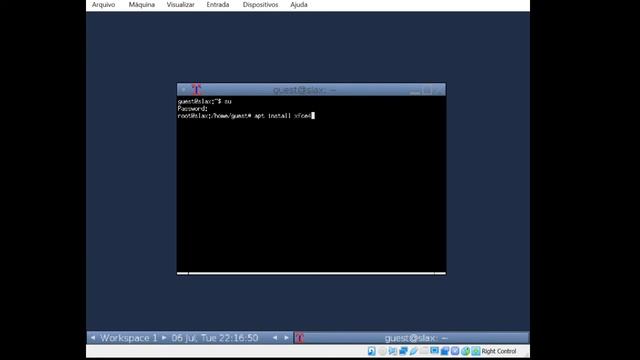Click the shared folders status icon
The height and width of the screenshot is (360, 640).
click(x=424, y=351)
